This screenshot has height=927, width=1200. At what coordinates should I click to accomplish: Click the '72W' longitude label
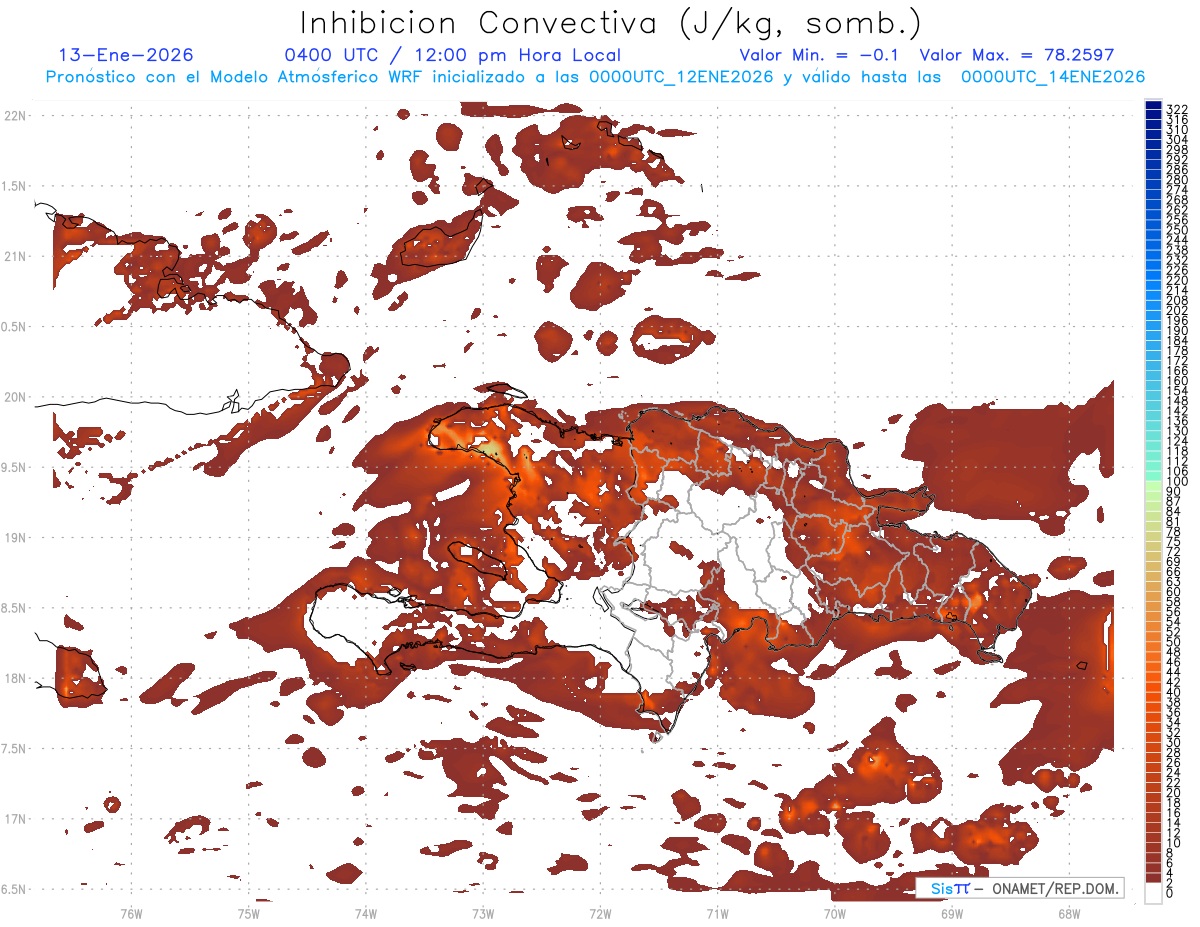coord(600,914)
